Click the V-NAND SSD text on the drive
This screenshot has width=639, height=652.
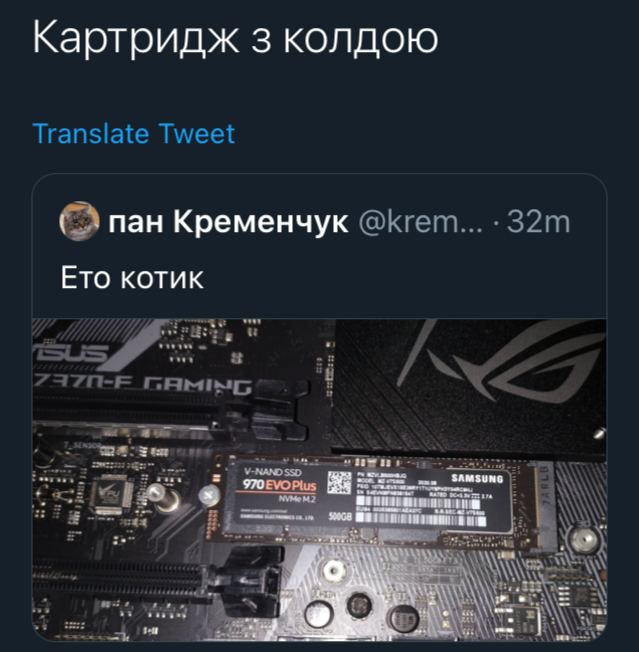point(273,472)
